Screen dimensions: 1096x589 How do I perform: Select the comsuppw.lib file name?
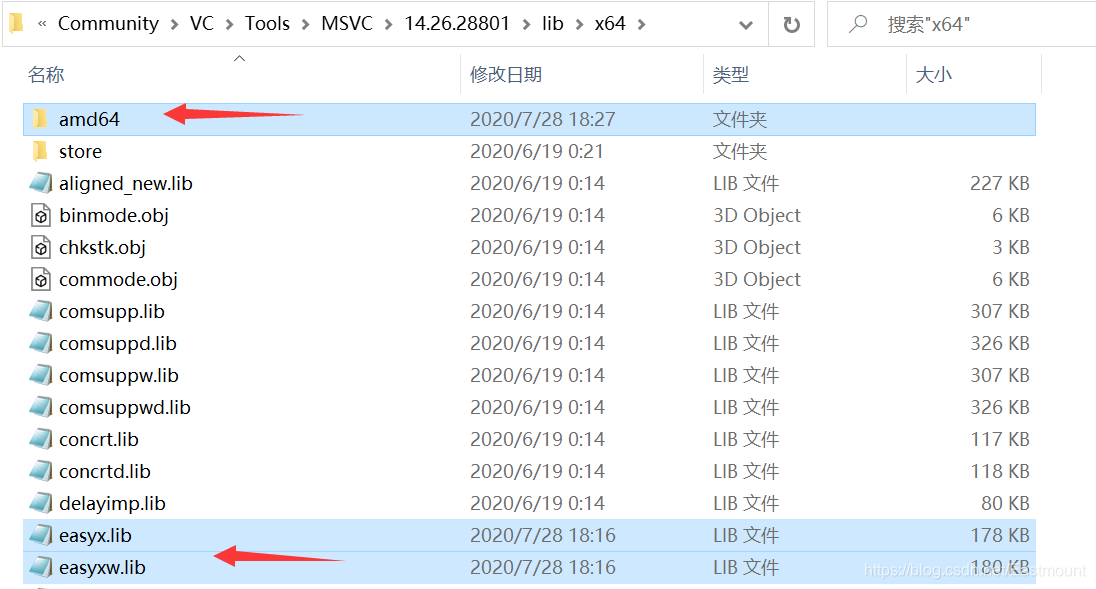119,376
